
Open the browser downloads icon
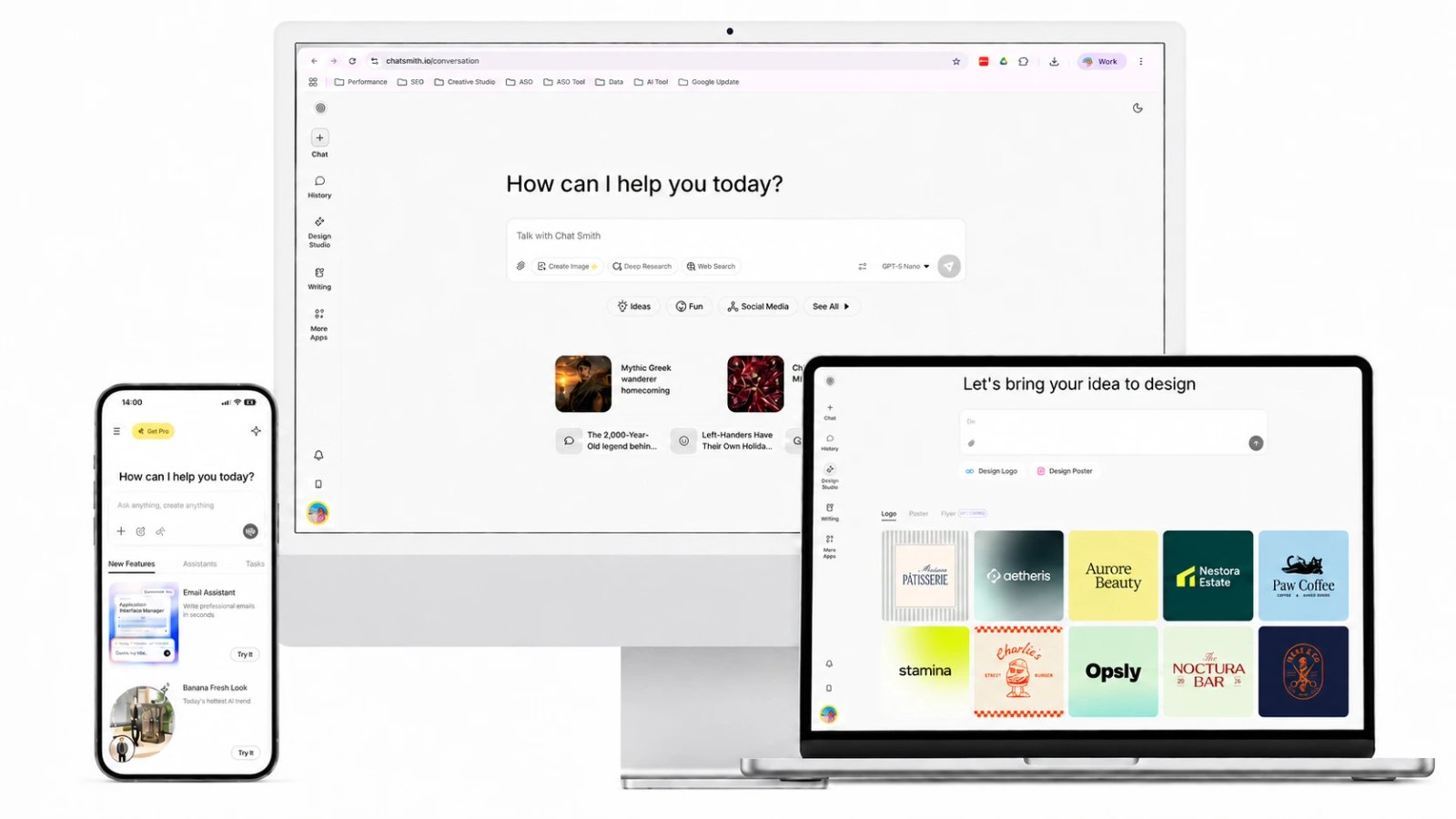(1054, 62)
